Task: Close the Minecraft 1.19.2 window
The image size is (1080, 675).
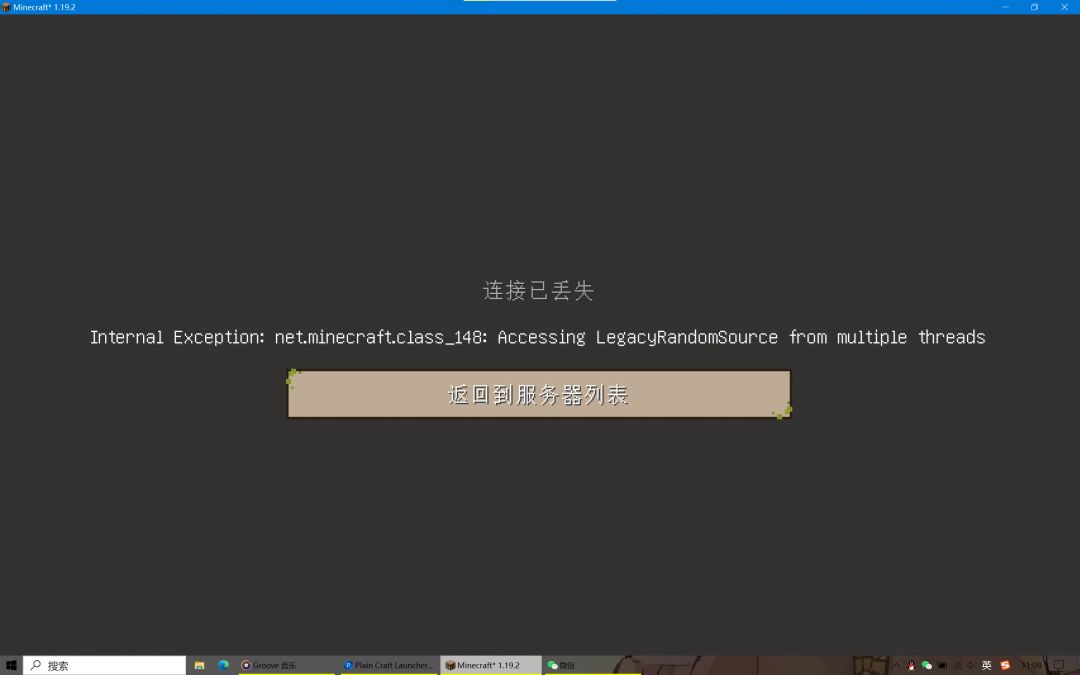Action: (1064, 7)
